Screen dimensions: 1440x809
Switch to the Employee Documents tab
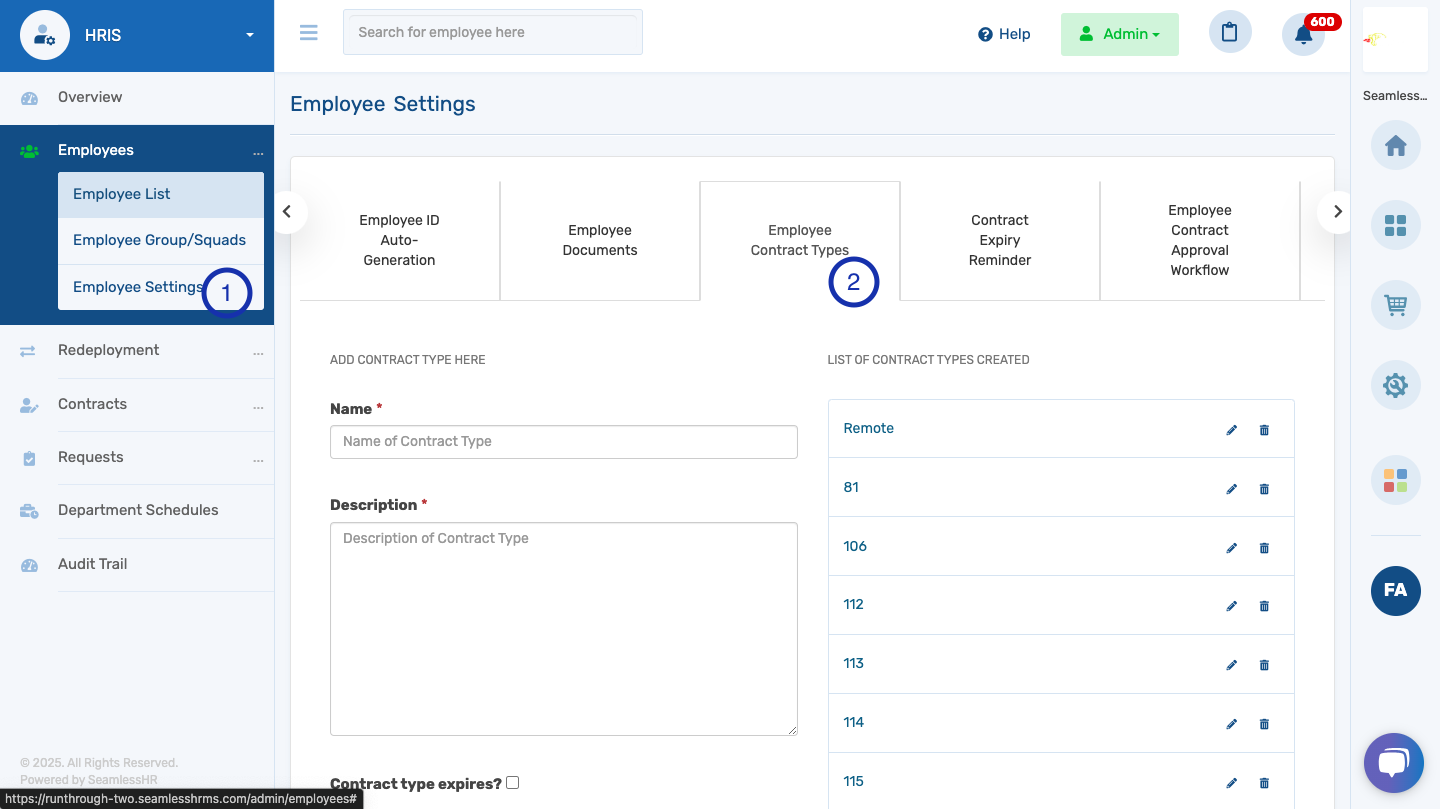599,240
